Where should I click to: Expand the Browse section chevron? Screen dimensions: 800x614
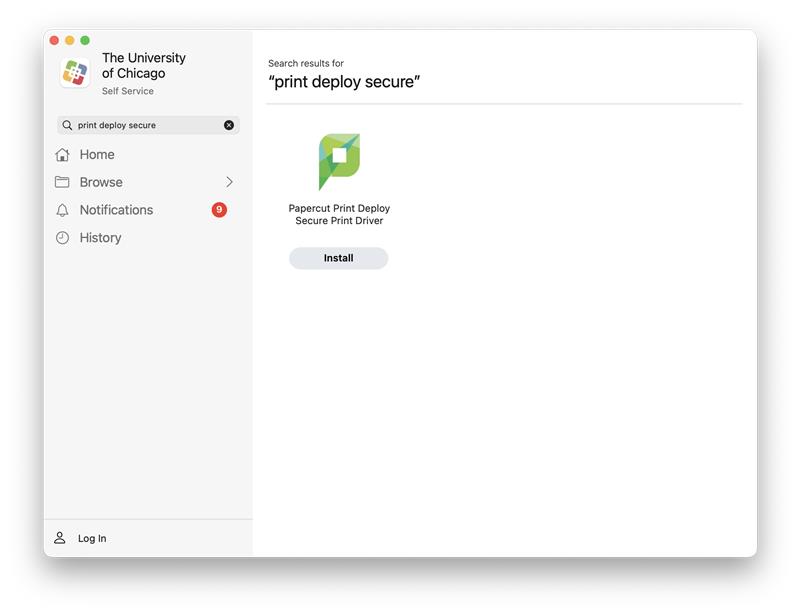pyautogui.click(x=230, y=182)
